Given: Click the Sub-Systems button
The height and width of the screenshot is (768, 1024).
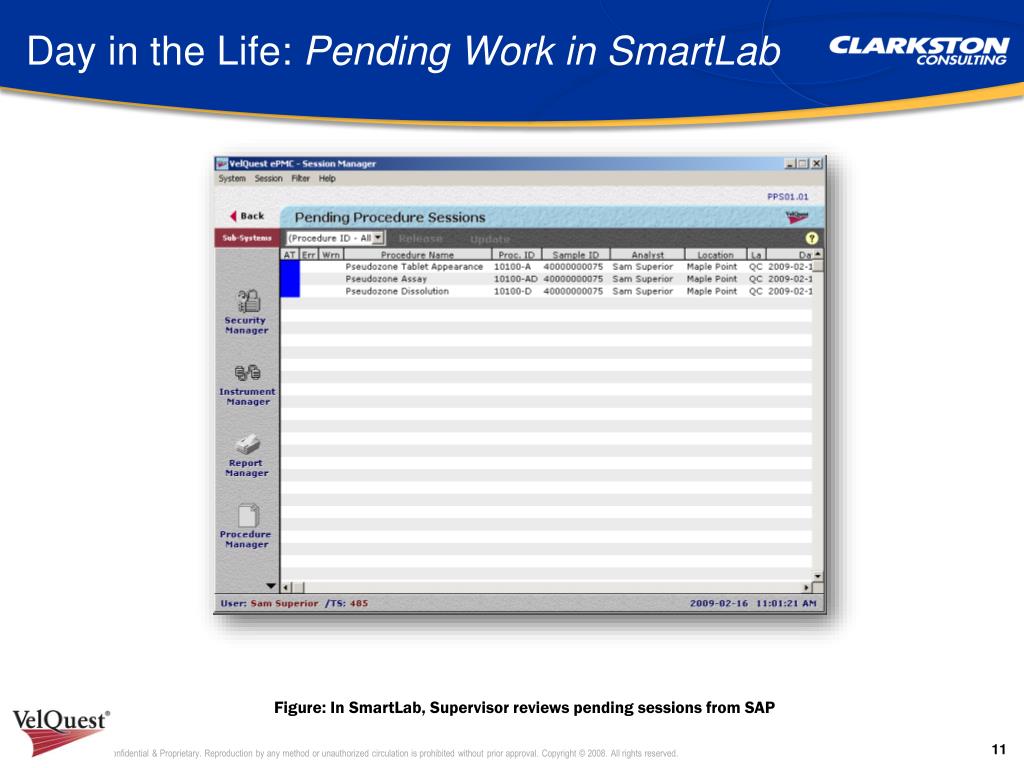Looking at the screenshot, I should [x=247, y=238].
